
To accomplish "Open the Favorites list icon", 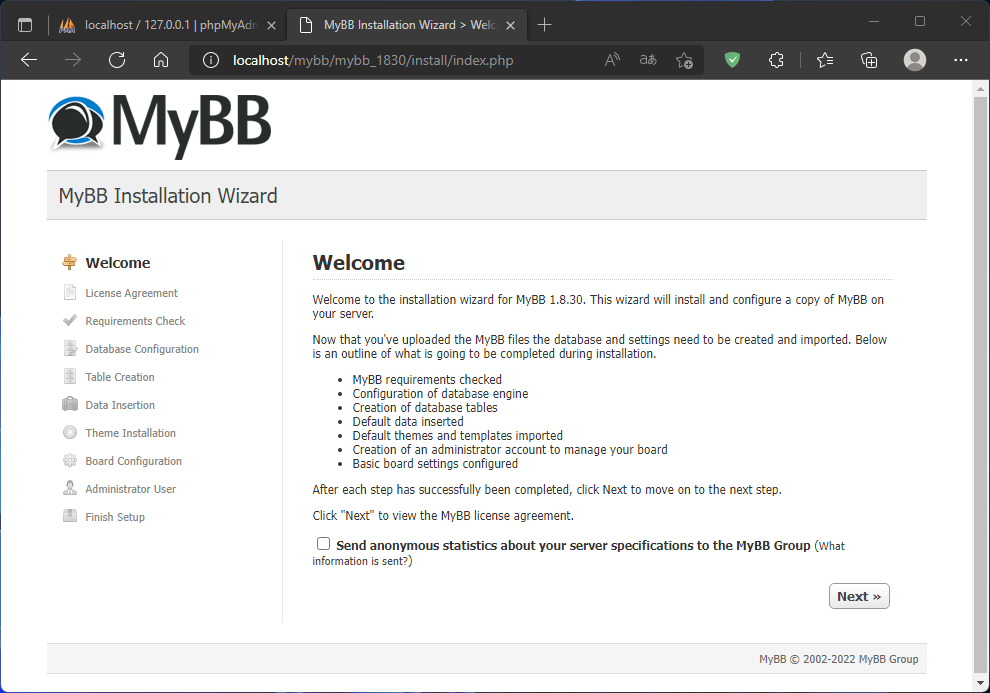I will tap(825, 60).
